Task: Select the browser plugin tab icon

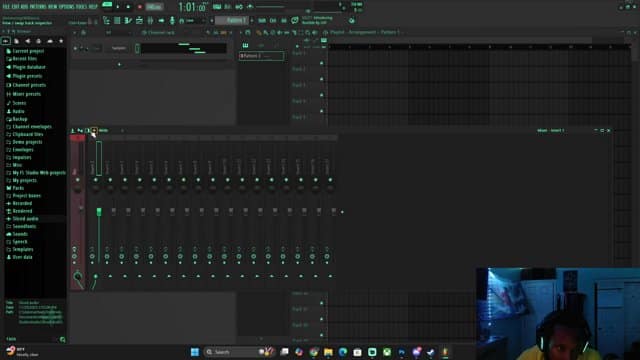Action: [38, 41]
